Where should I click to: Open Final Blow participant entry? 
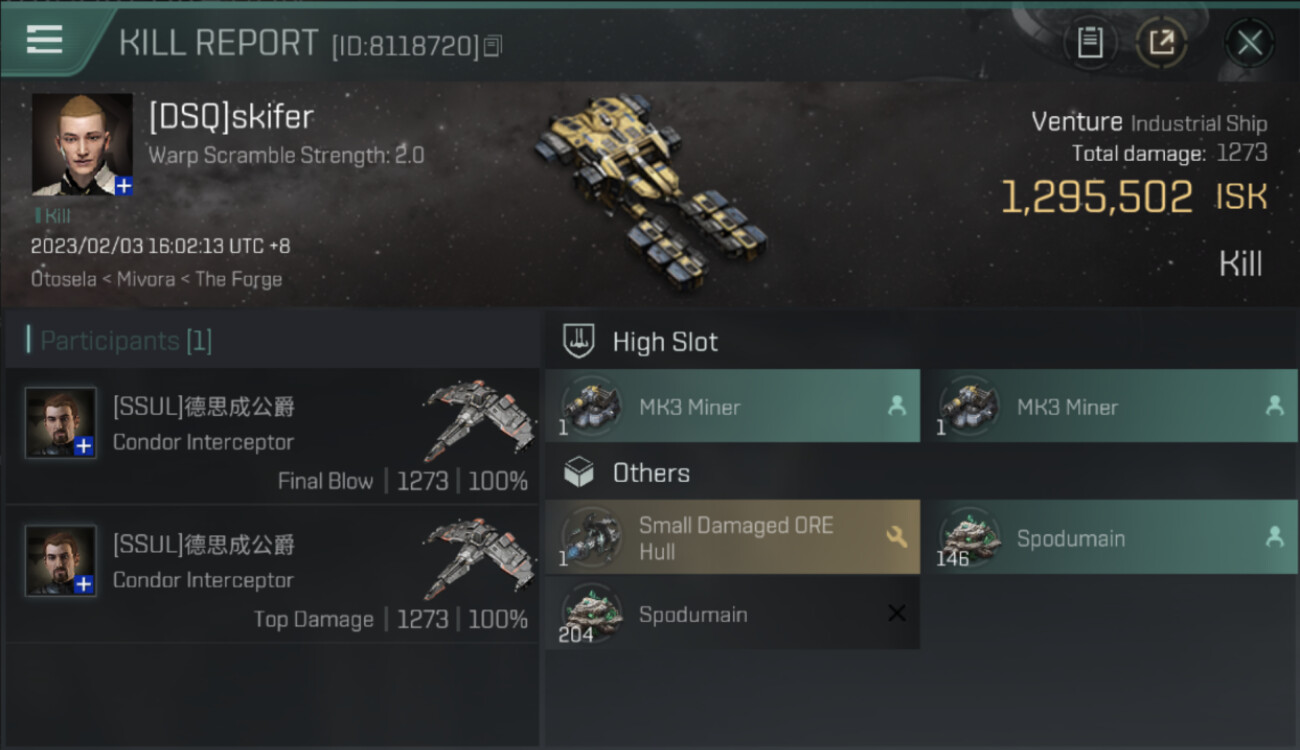(272, 437)
